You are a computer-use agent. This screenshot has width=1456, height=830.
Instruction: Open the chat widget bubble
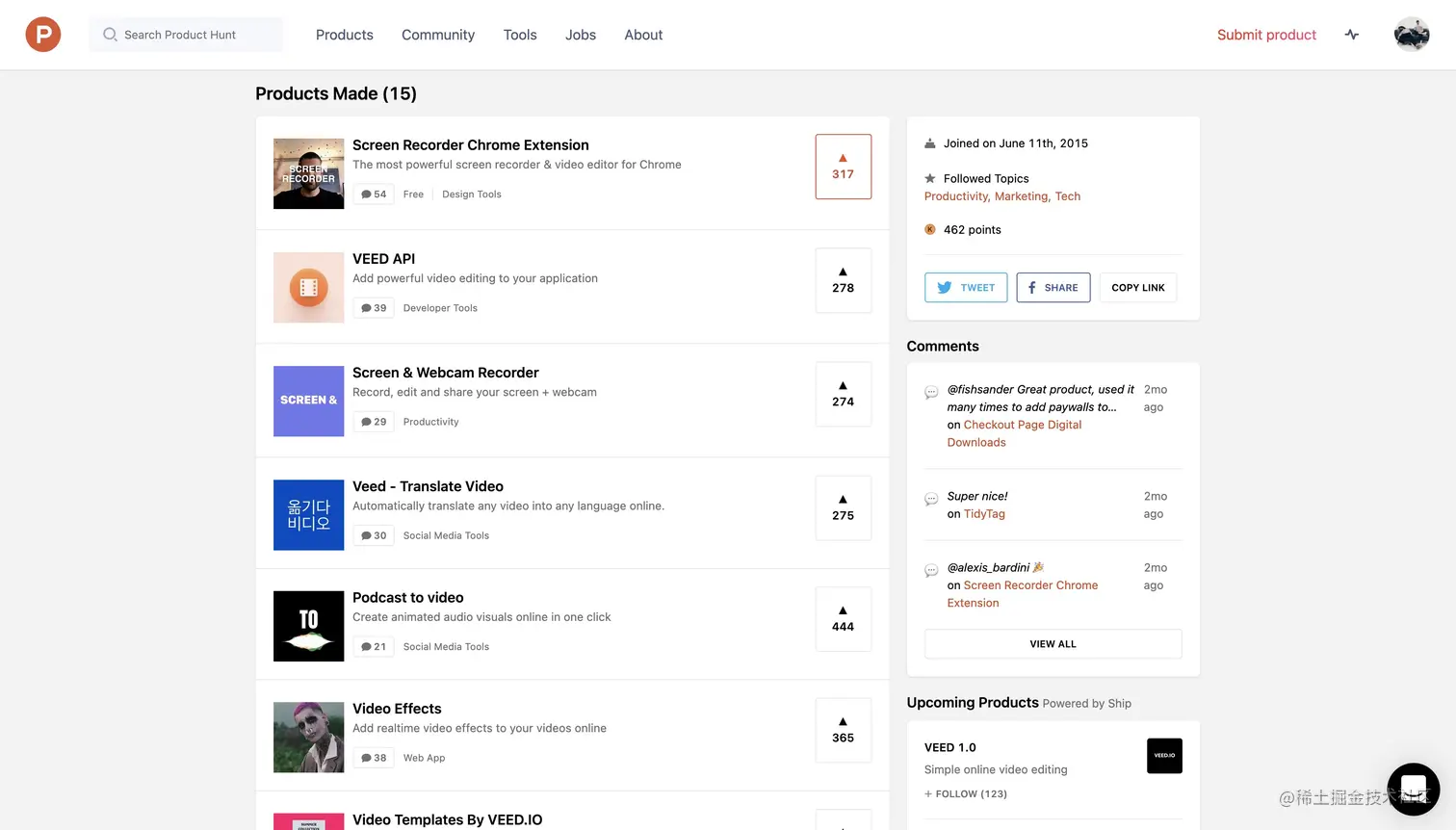point(1413,789)
